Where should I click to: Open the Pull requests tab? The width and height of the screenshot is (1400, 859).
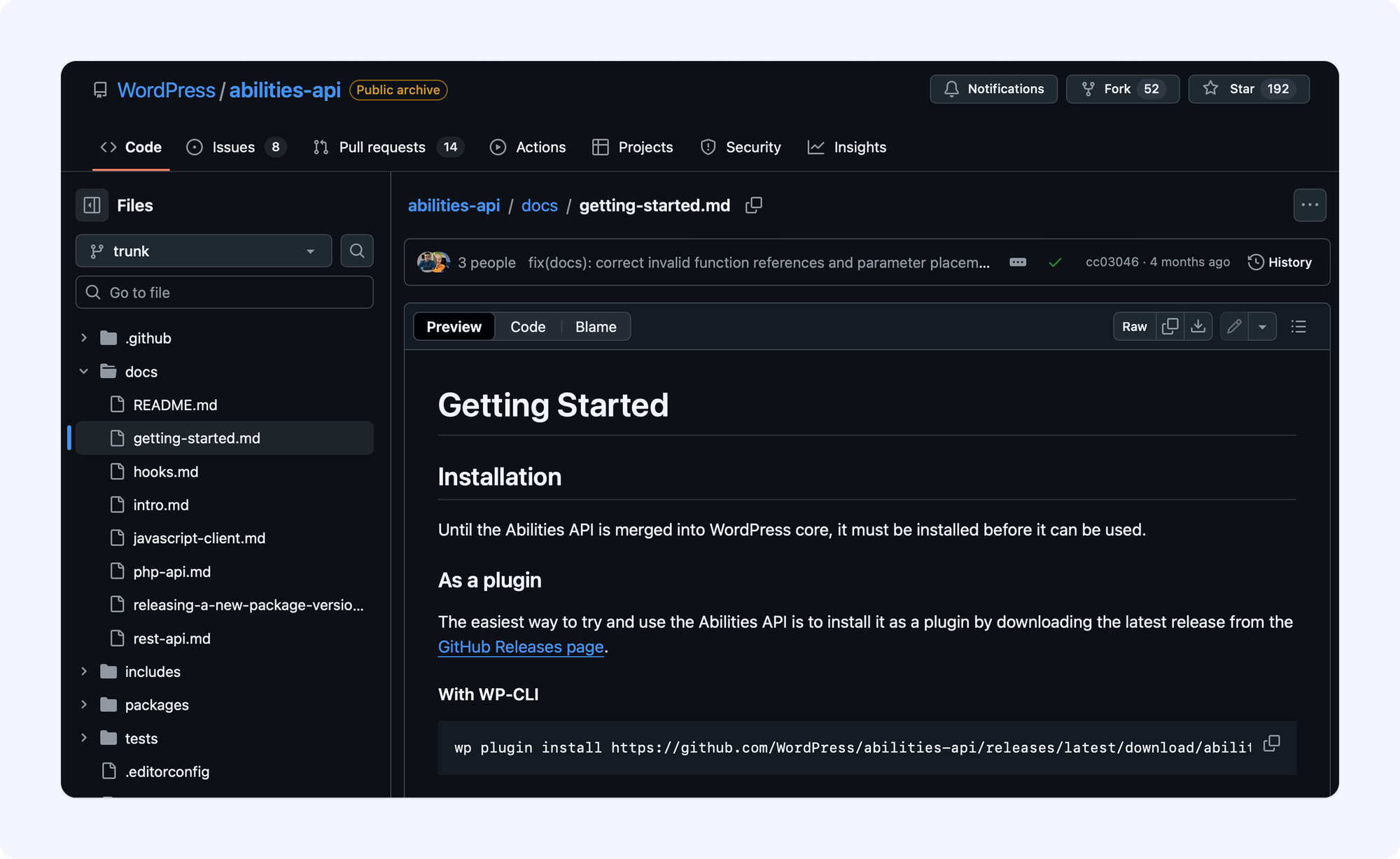click(x=382, y=147)
